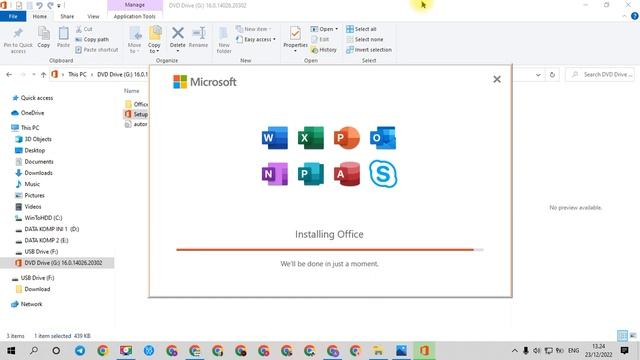Expand the Open dropdown in ribbon

tap(324, 29)
